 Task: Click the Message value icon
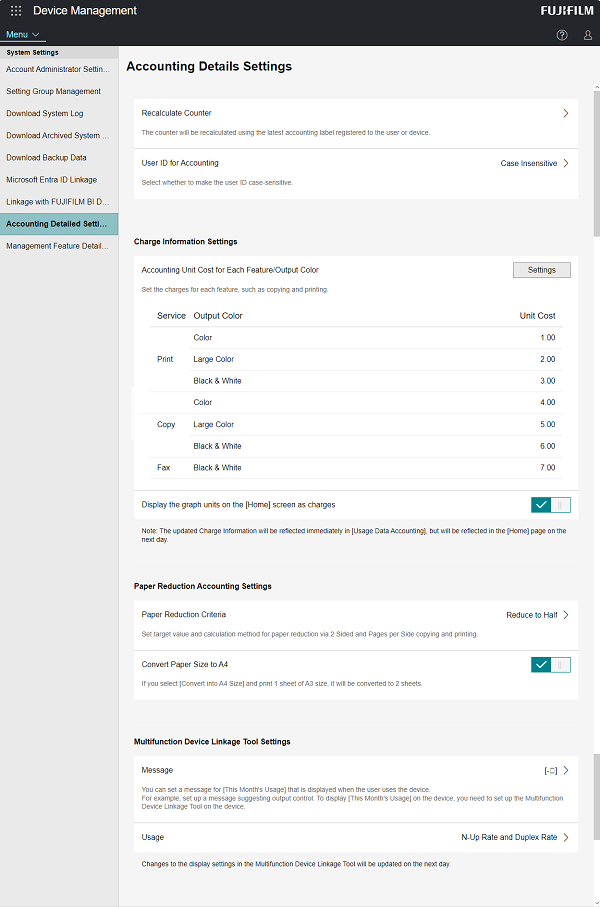click(x=551, y=770)
